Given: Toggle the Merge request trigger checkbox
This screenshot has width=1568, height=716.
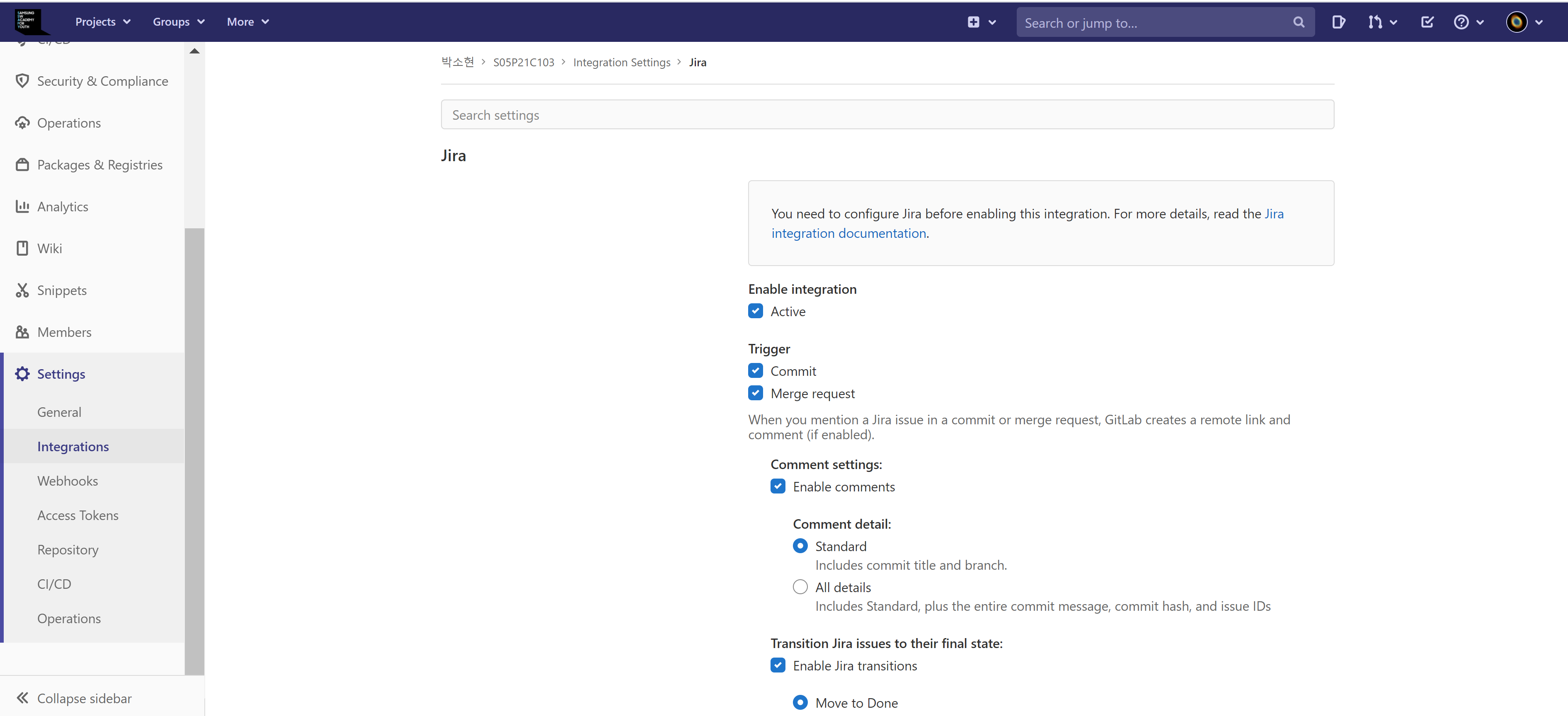Looking at the screenshot, I should tap(755, 394).
